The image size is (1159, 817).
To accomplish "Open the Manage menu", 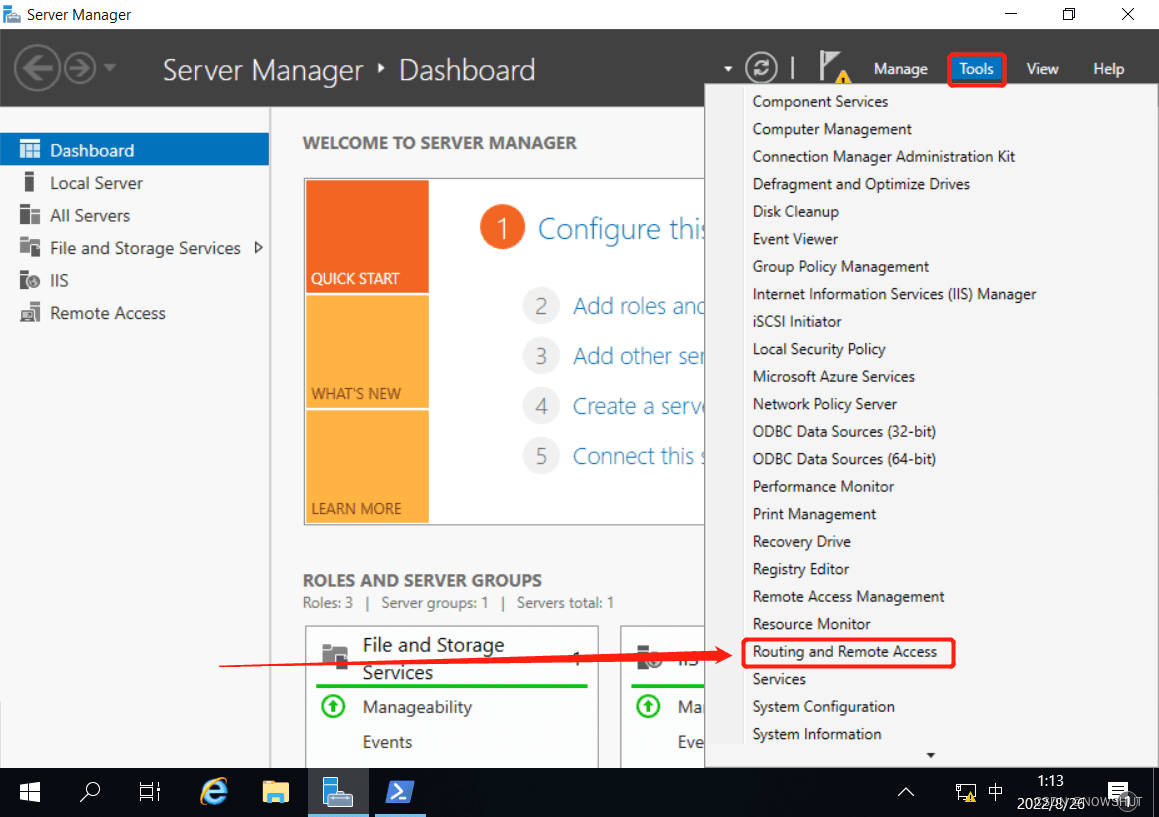I will pos(900,69).
